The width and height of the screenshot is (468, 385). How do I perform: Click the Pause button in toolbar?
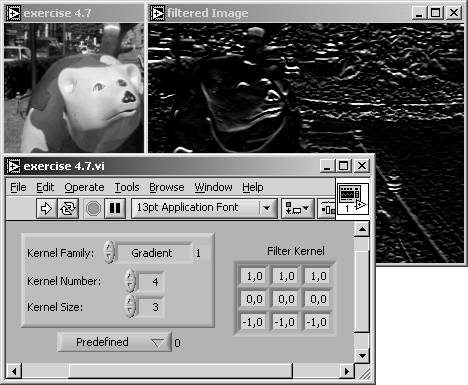[115, 209]
